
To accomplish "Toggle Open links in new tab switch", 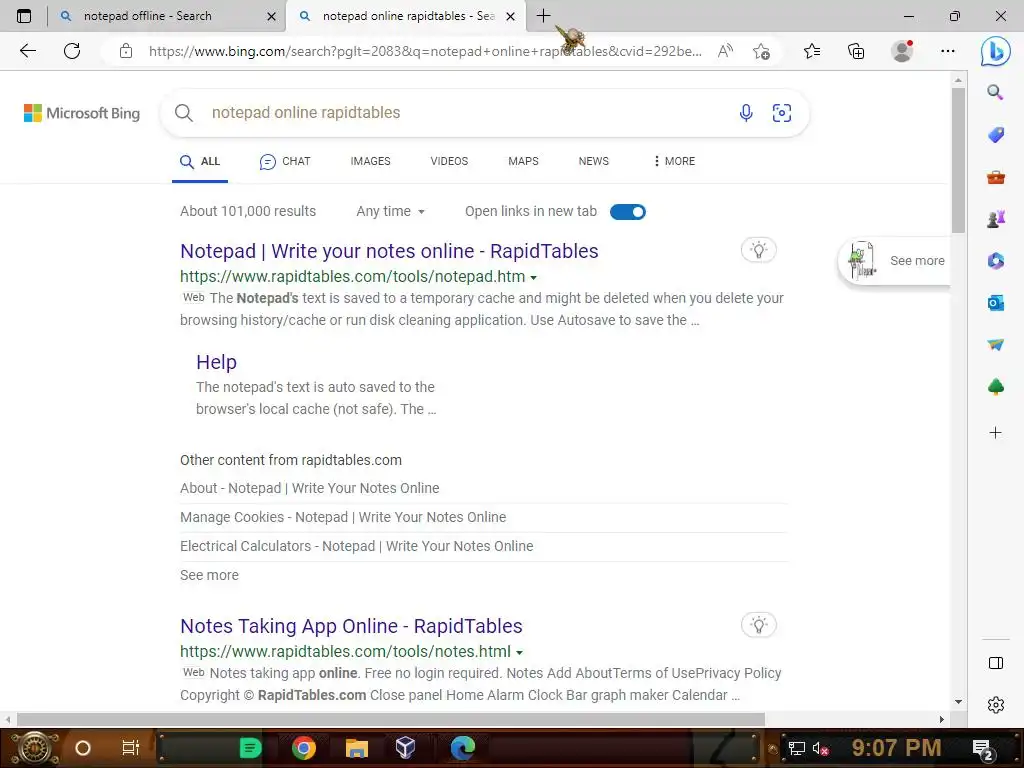I will [x=628, y=212].
